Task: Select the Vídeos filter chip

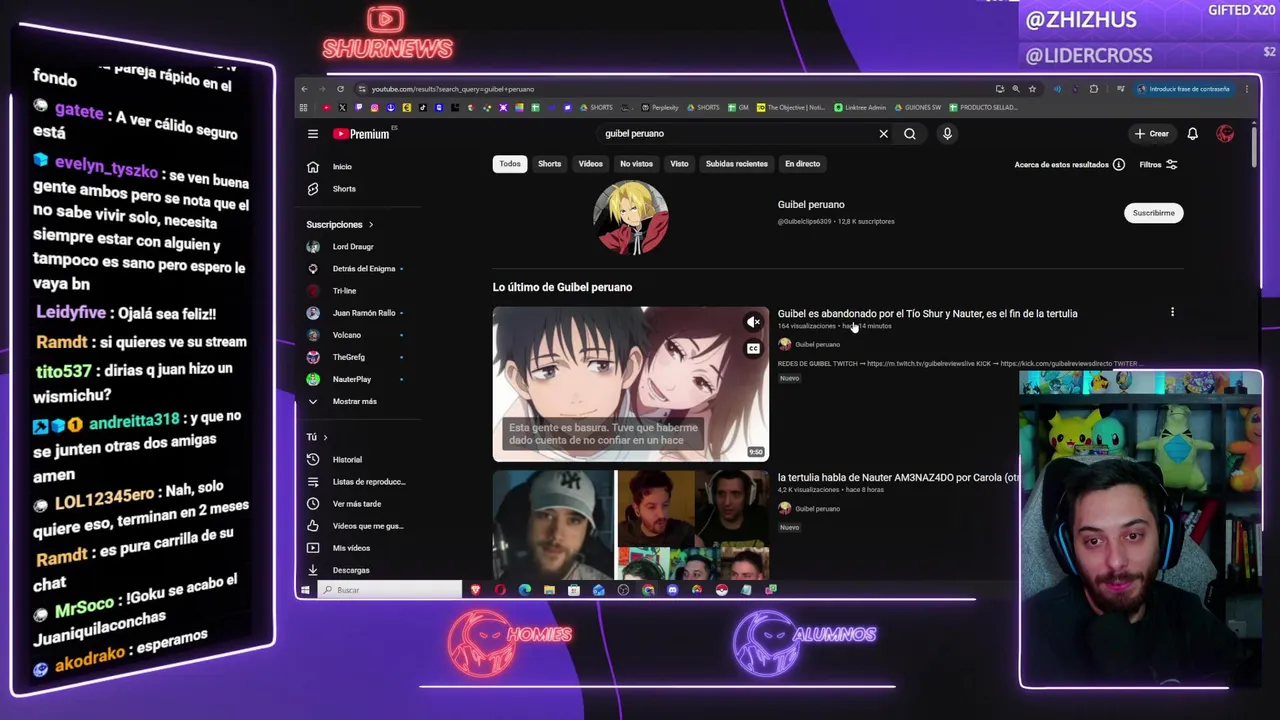Action: [590, 164]
